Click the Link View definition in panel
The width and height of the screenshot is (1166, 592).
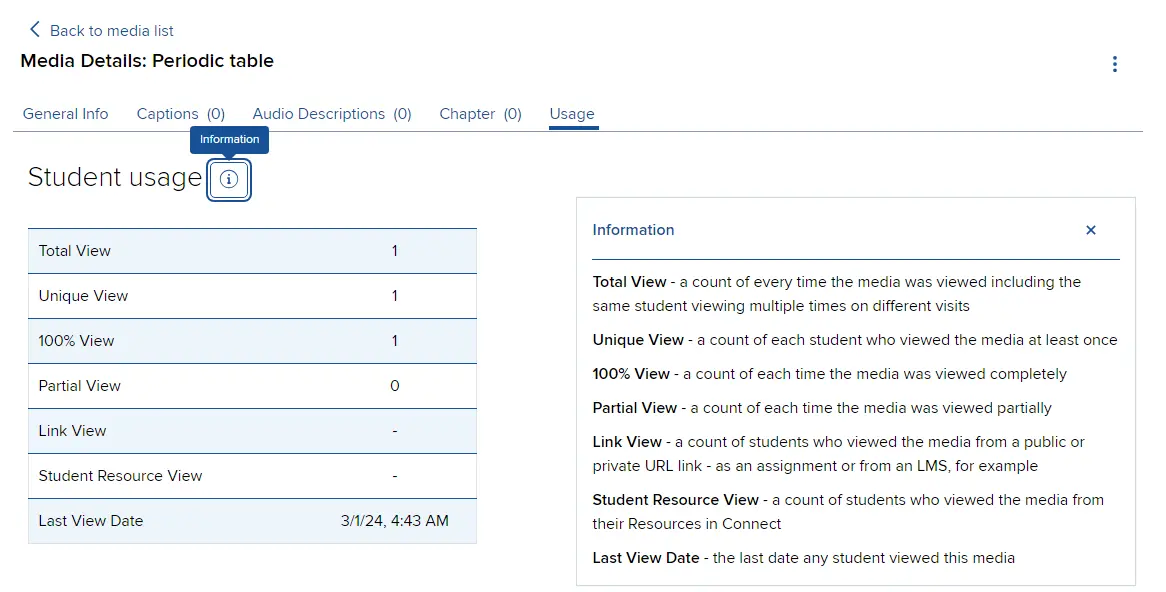839,454
